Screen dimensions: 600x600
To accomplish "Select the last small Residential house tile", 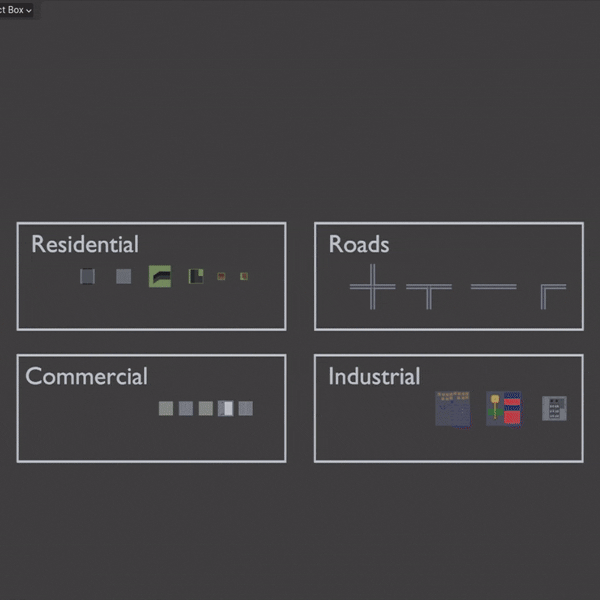I will (x=244, y=276).
